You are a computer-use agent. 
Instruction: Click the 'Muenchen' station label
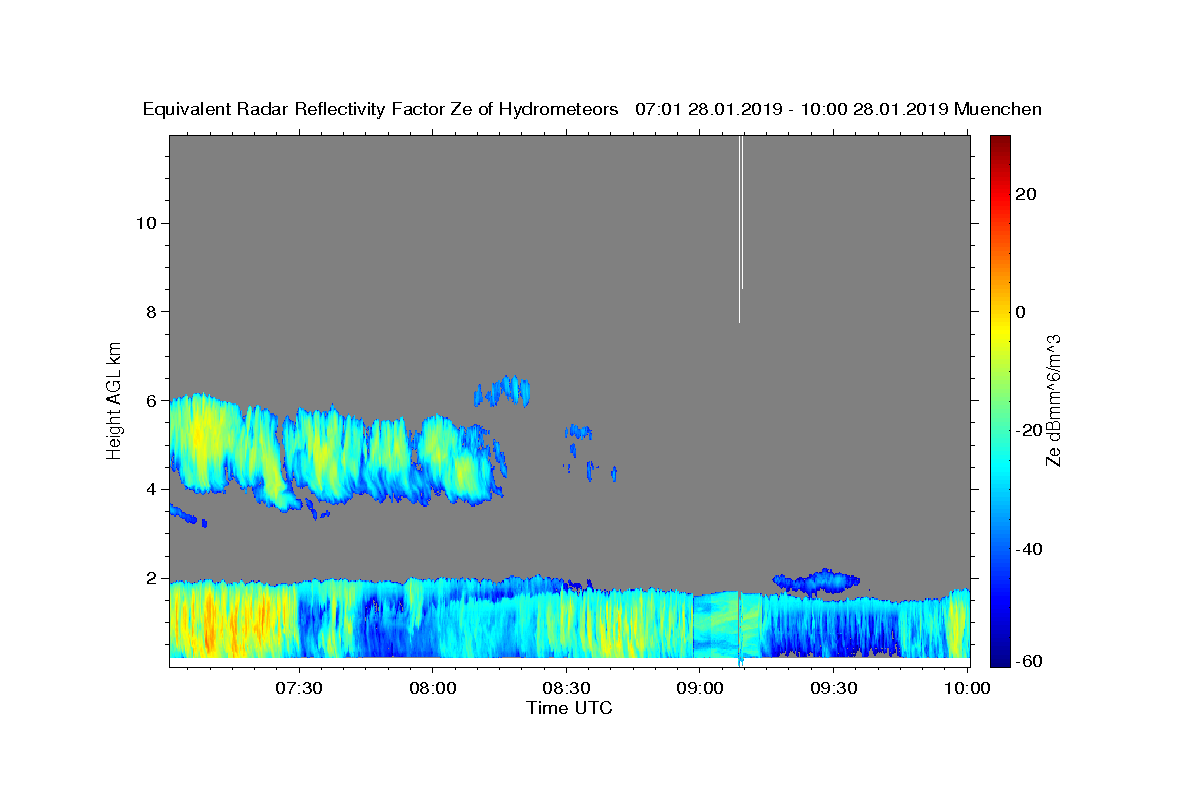click(x=998, y=110)
